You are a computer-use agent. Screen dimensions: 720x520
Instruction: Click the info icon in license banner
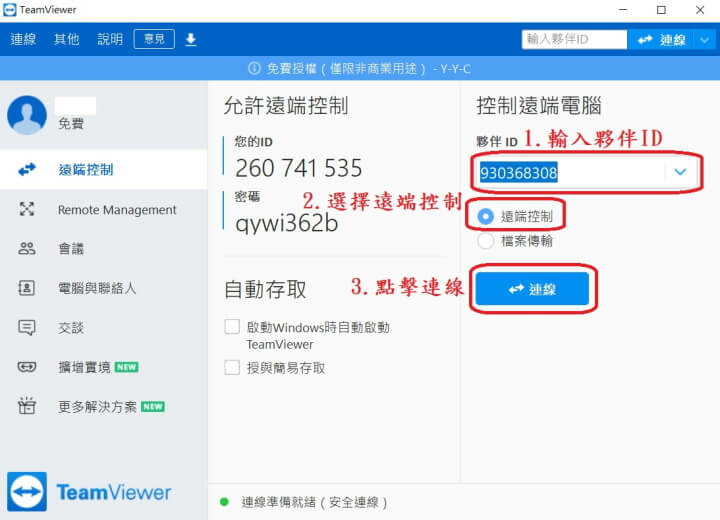click(254, 68)
